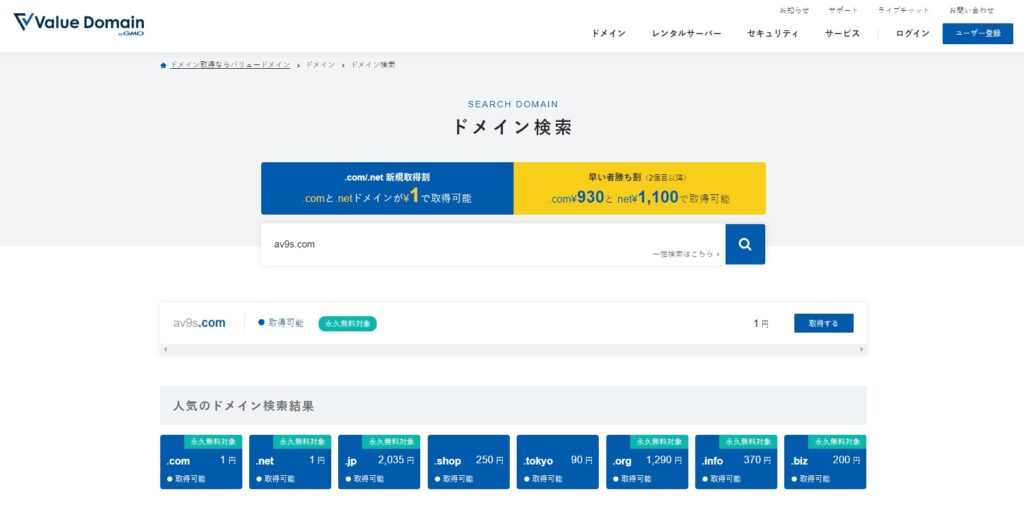The image size is (1024, 527).
Task: Select the .jp 2,035円 domain card
Action: tap(379, 462)
